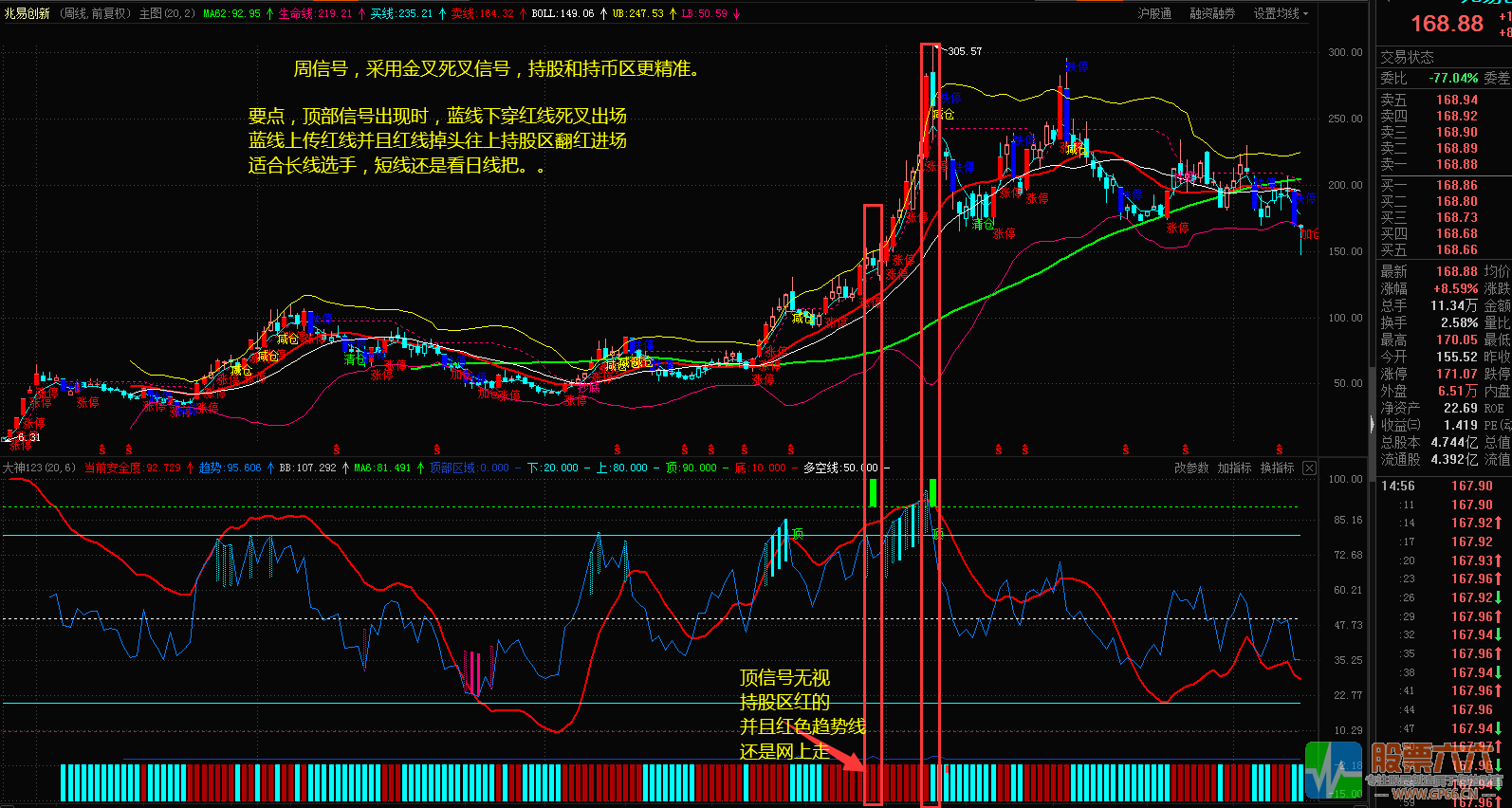Click the 大神123 indicator name
Image resolution: width=1512 pixels, height=808 pixels.
point(22,468)
